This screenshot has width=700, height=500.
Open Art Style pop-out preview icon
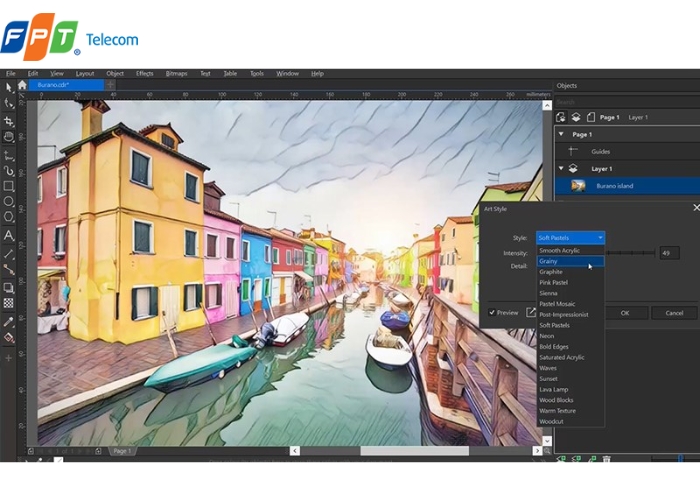[x=530, y=312]
